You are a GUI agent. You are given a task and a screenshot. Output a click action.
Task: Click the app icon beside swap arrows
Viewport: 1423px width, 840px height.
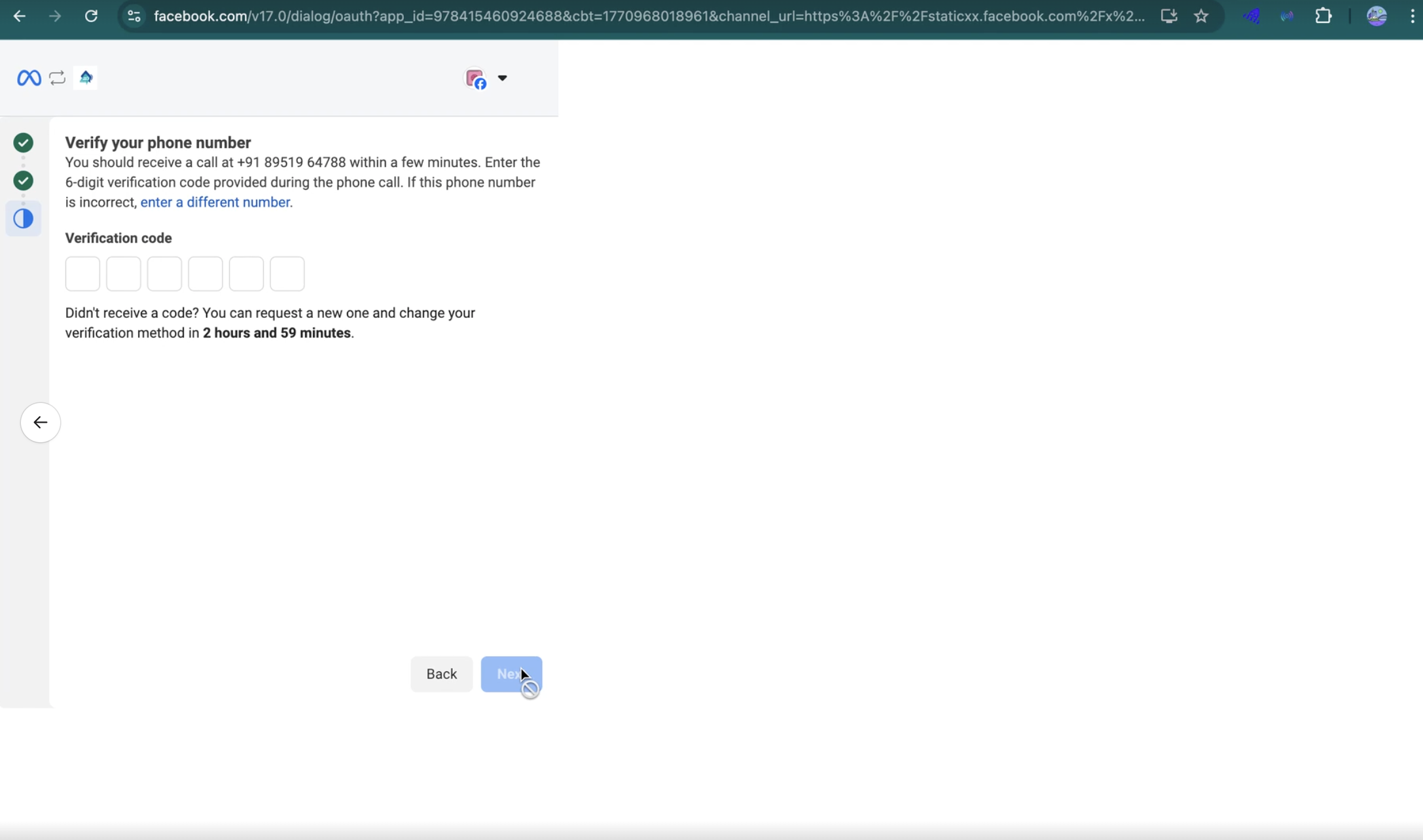coord(86,78)
